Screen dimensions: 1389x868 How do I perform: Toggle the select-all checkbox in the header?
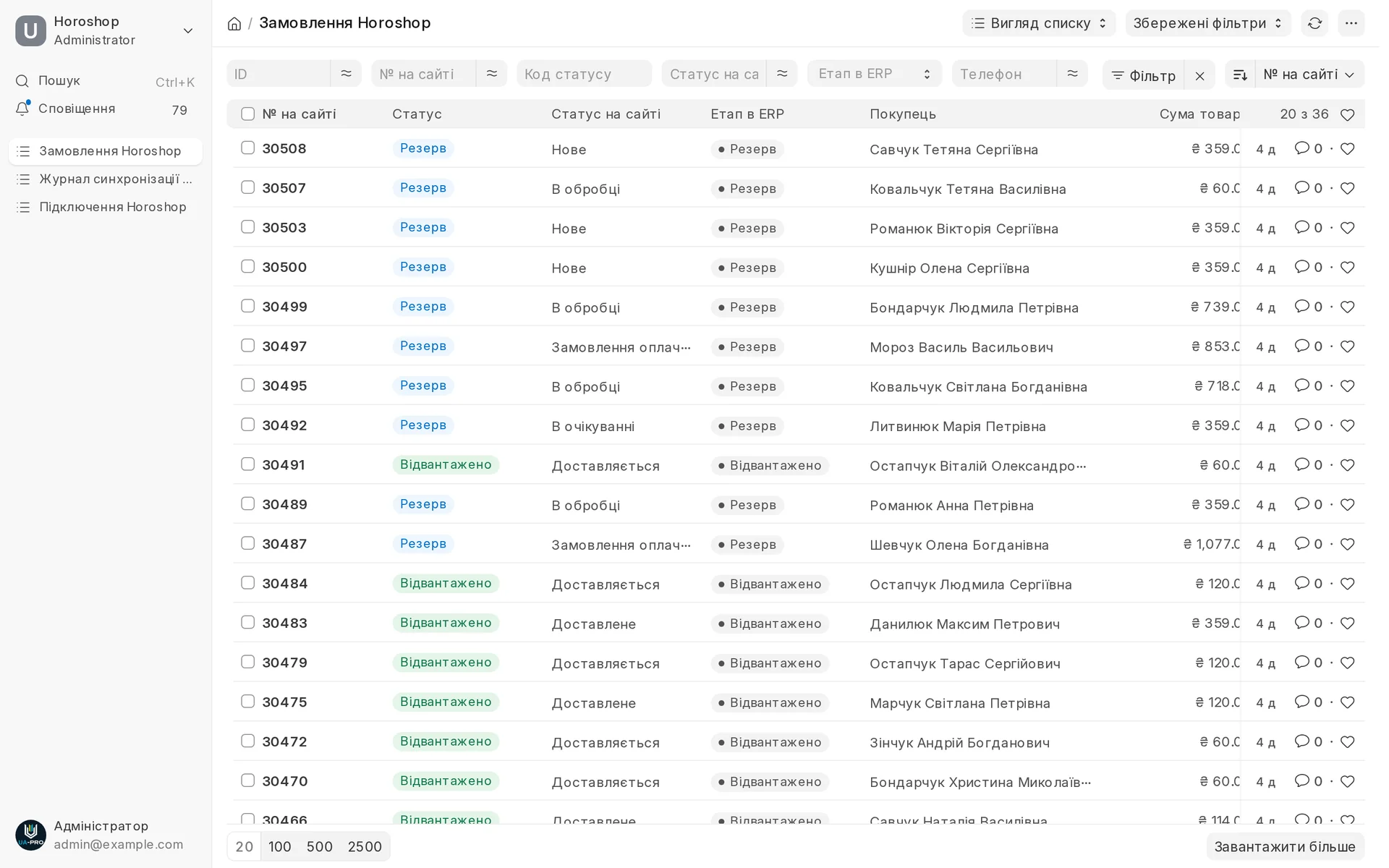coord(247,114)
